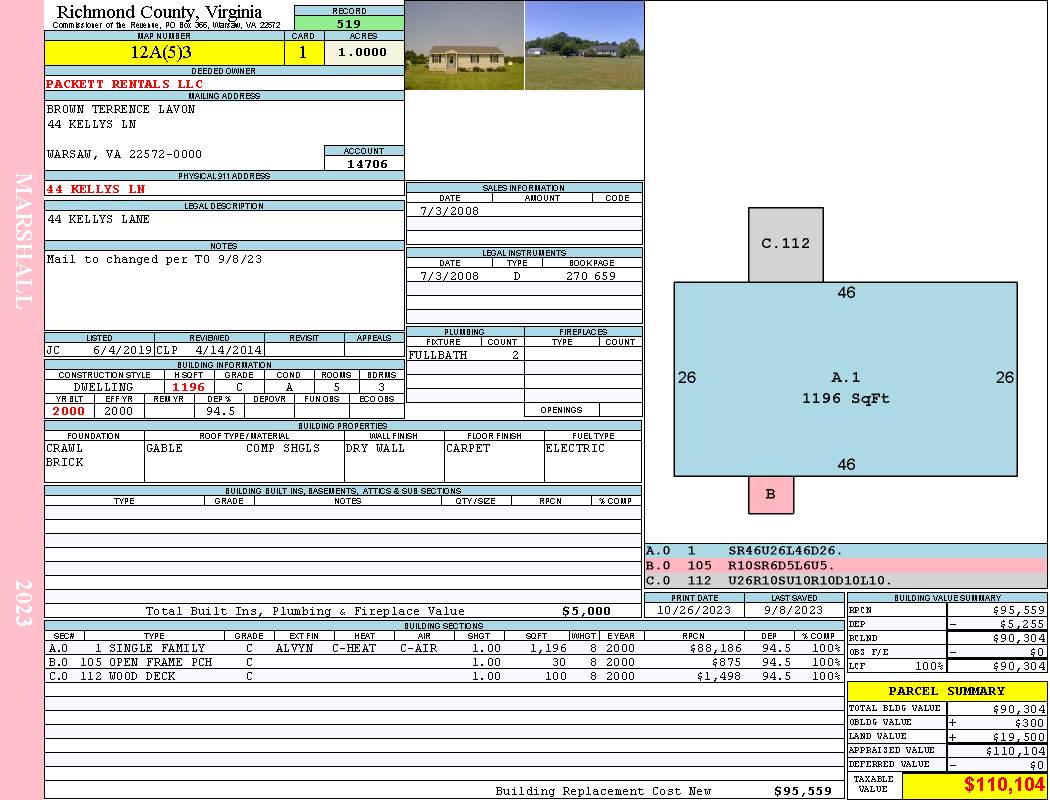The width and height of the screenshot is (1050, 800).
Task: Click the blue A.1 1196 SqFt sketch area
Action: (845, 387)
